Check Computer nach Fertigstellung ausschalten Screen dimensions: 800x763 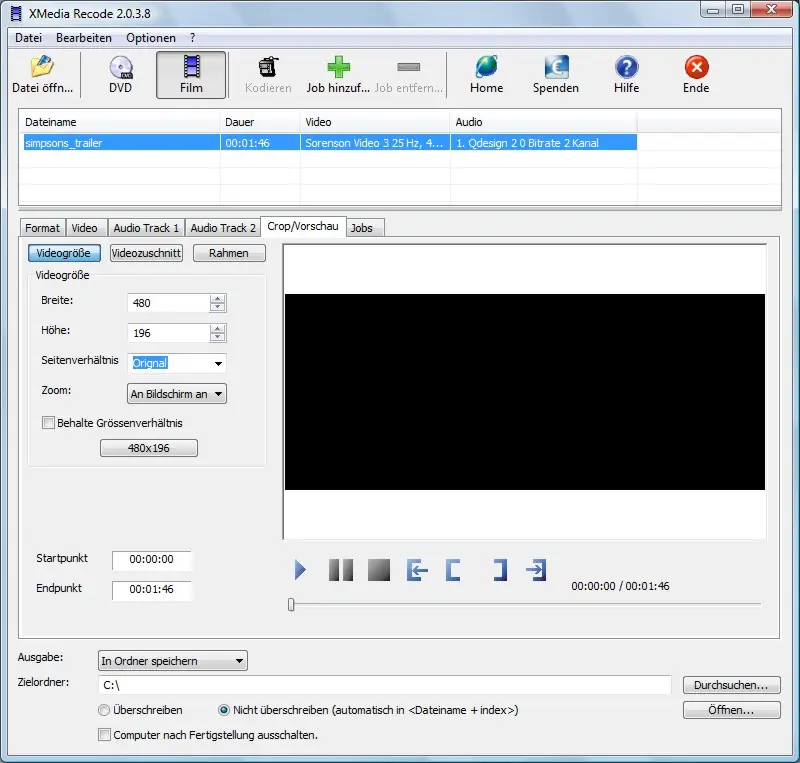(x=104, y=734)
